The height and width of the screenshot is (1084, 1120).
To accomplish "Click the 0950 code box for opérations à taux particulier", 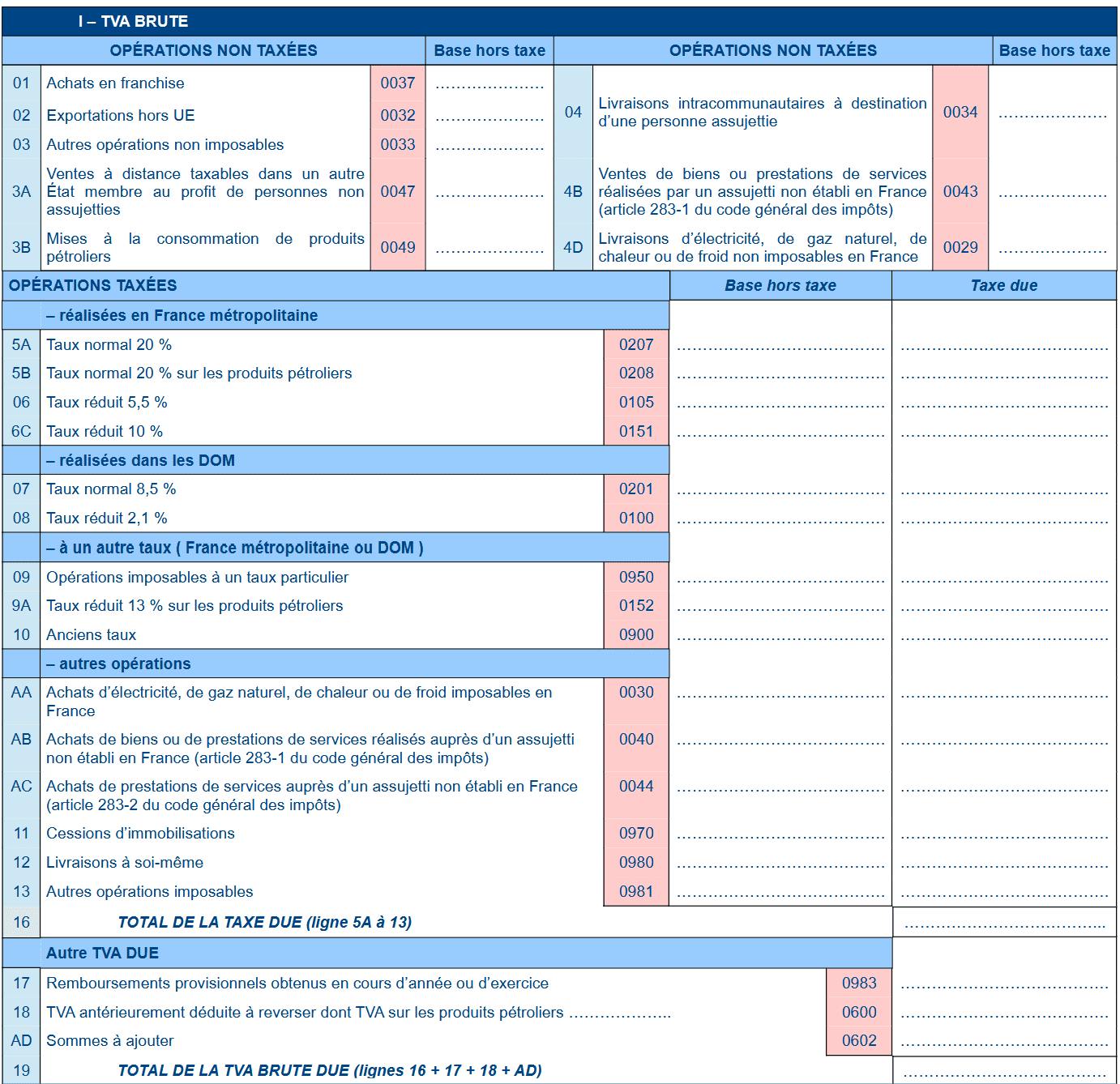I will pos(636,577).
